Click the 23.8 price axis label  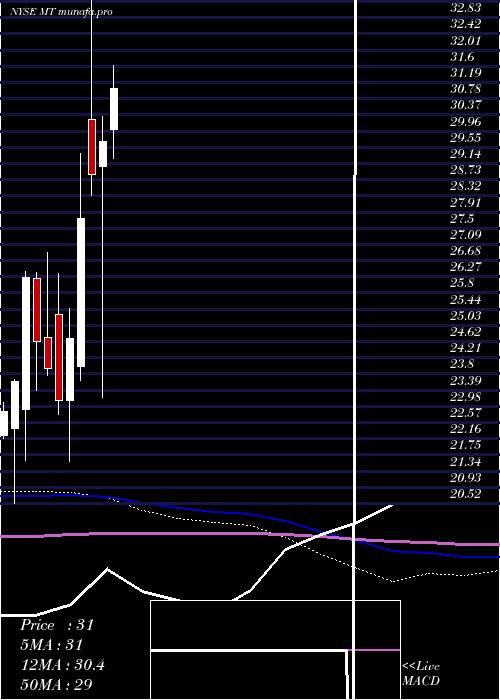[463, 364]
